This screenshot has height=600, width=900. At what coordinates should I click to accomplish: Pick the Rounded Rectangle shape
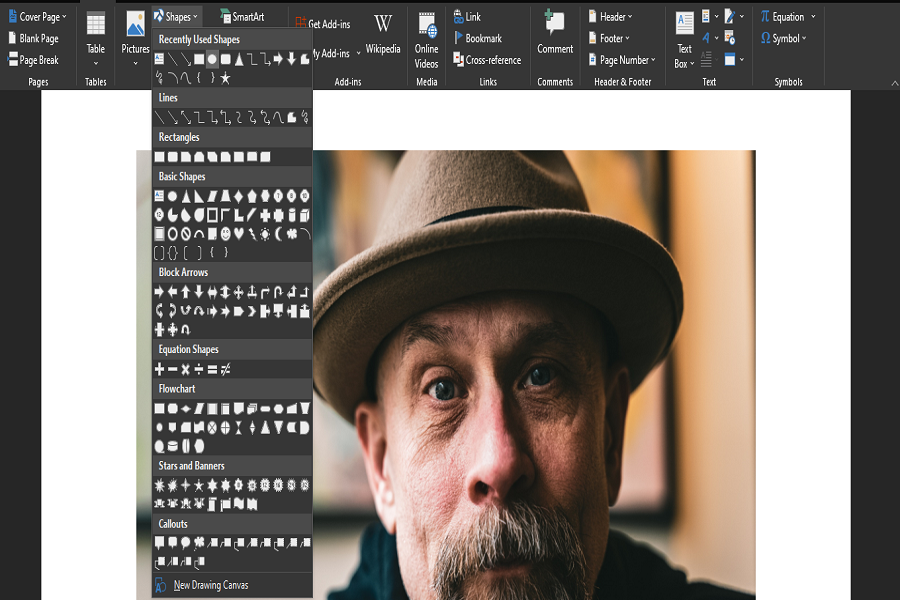[172, 156]
